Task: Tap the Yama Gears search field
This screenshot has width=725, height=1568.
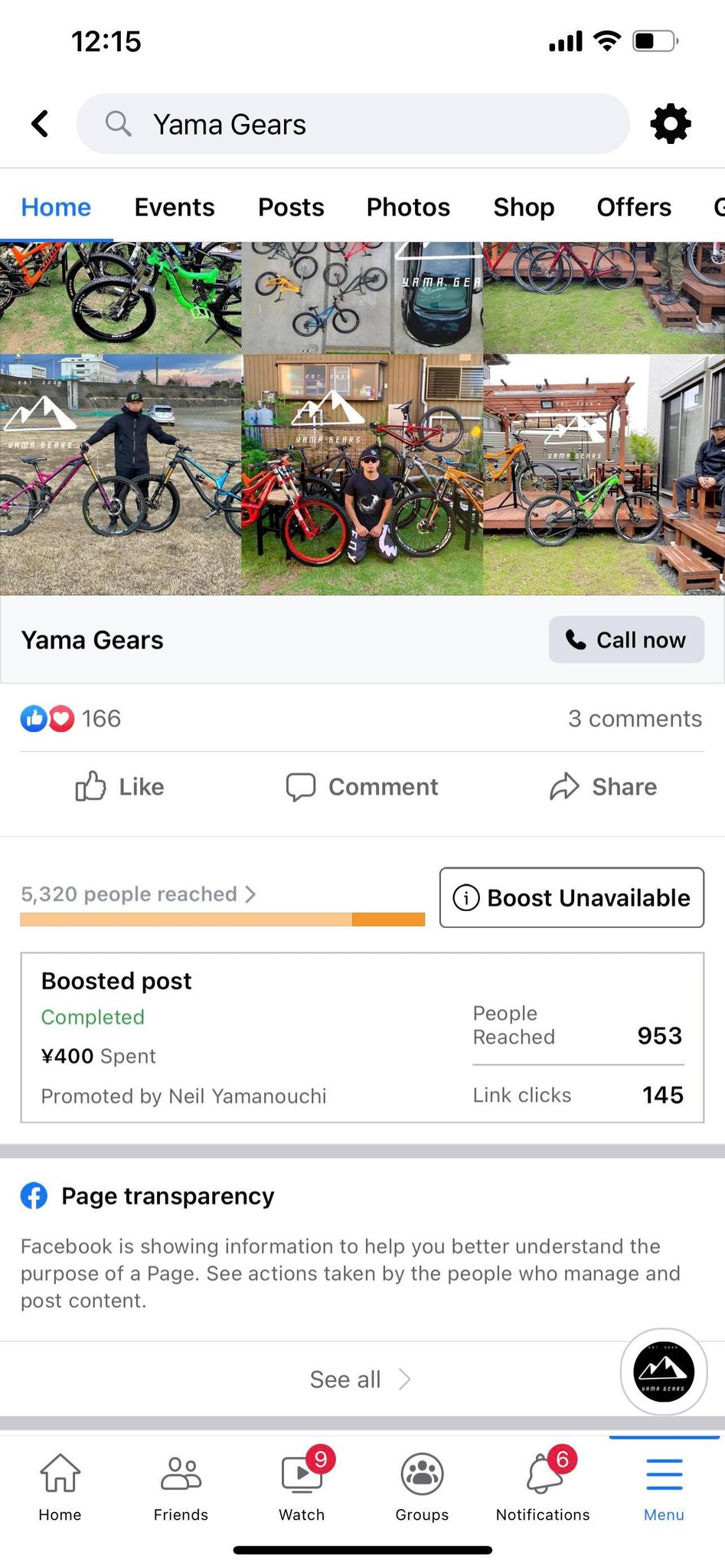Action: [353, 124]
